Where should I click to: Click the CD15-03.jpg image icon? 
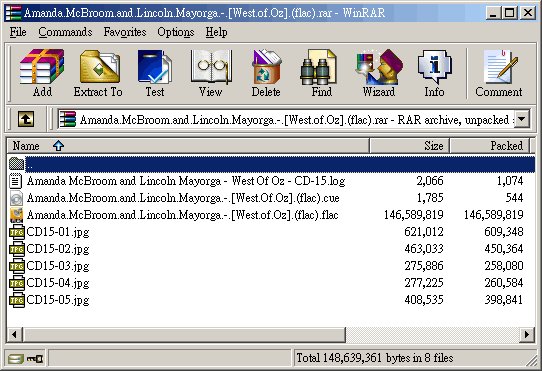[17, 266]
